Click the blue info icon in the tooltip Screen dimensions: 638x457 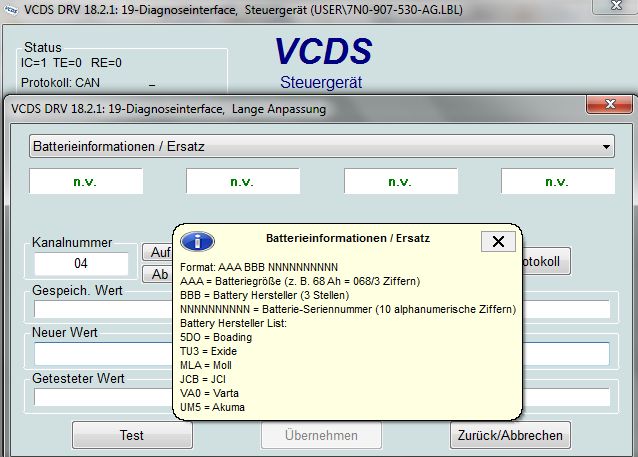(197, 242)
